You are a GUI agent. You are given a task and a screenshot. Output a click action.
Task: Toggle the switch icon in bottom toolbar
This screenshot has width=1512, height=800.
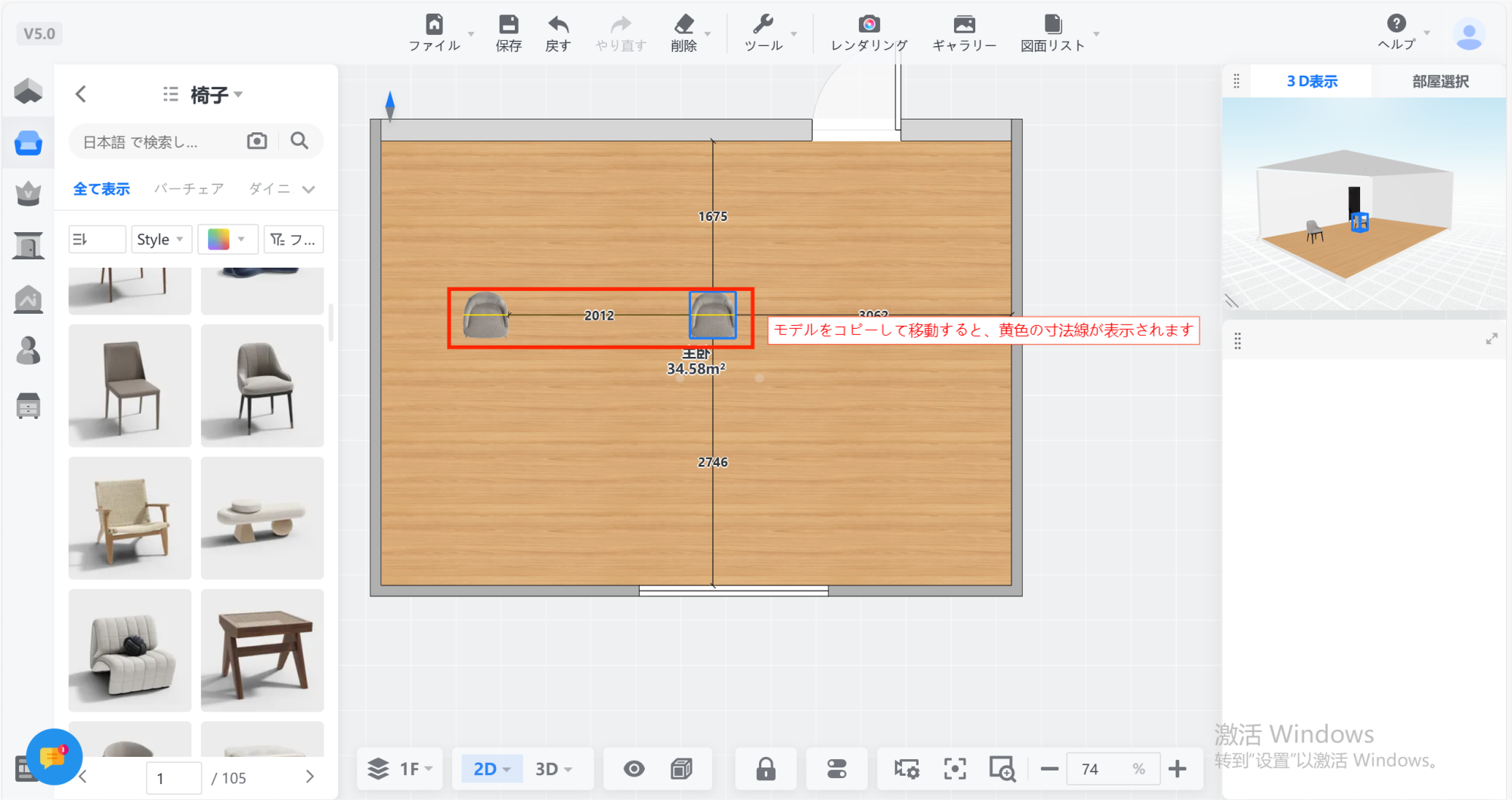click(837, 769)
